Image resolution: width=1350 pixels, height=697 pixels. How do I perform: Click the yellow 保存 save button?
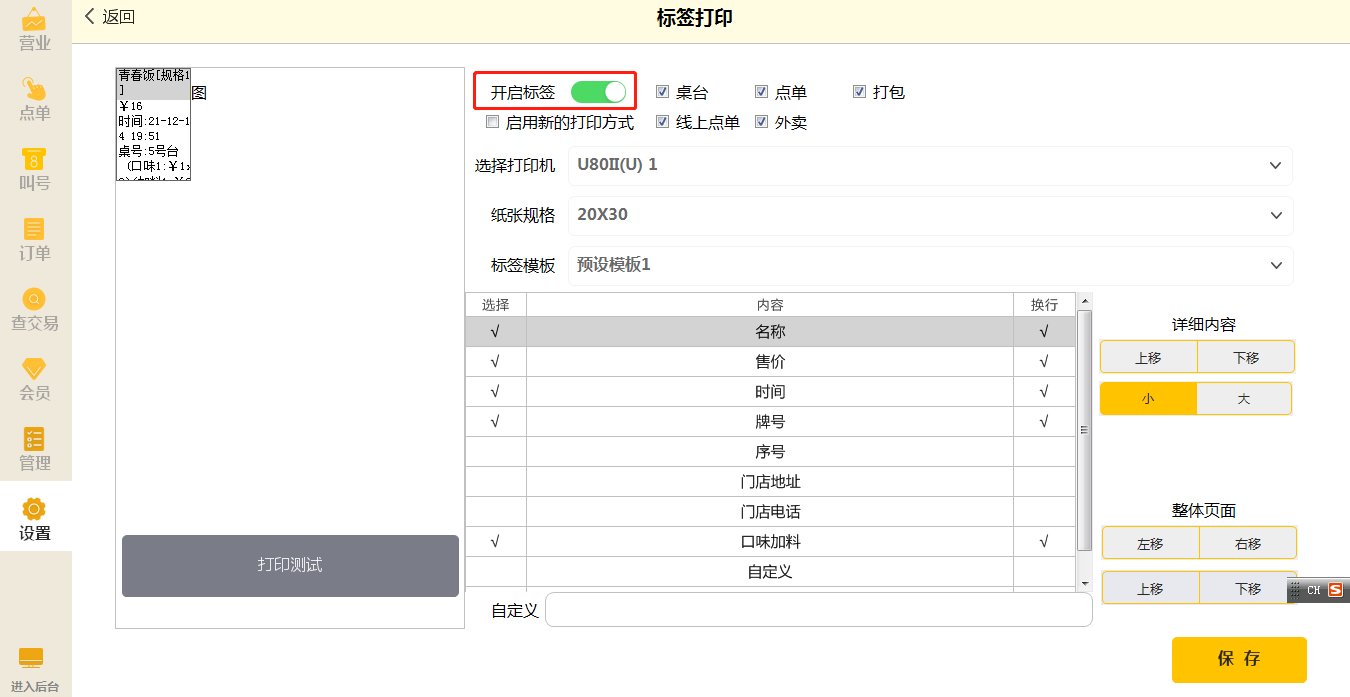click(1239, 659)
